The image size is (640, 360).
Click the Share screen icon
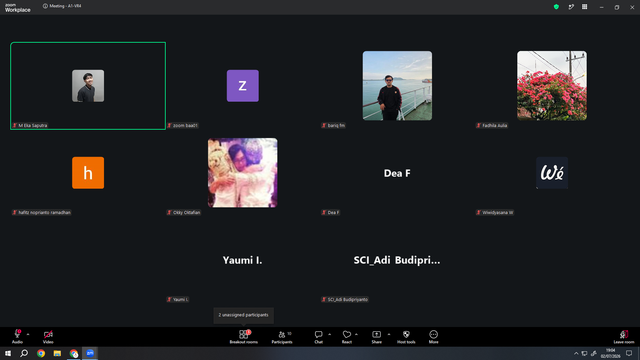click(376, 336)
